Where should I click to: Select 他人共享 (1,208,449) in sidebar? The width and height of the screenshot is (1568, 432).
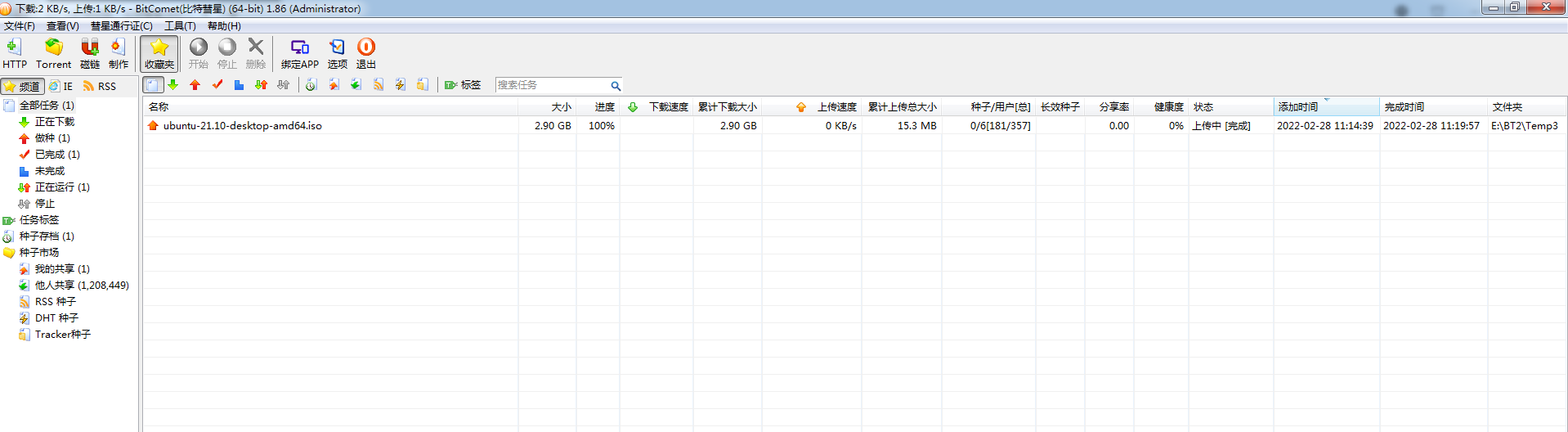tap(82, 286)
